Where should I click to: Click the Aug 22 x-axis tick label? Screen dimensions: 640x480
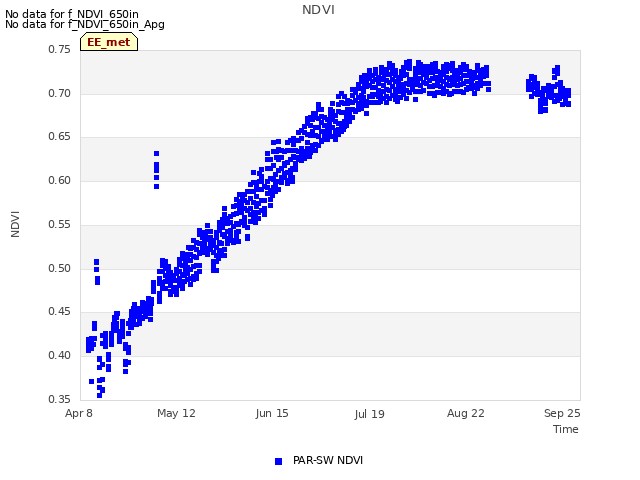click(x=466, y=413)
